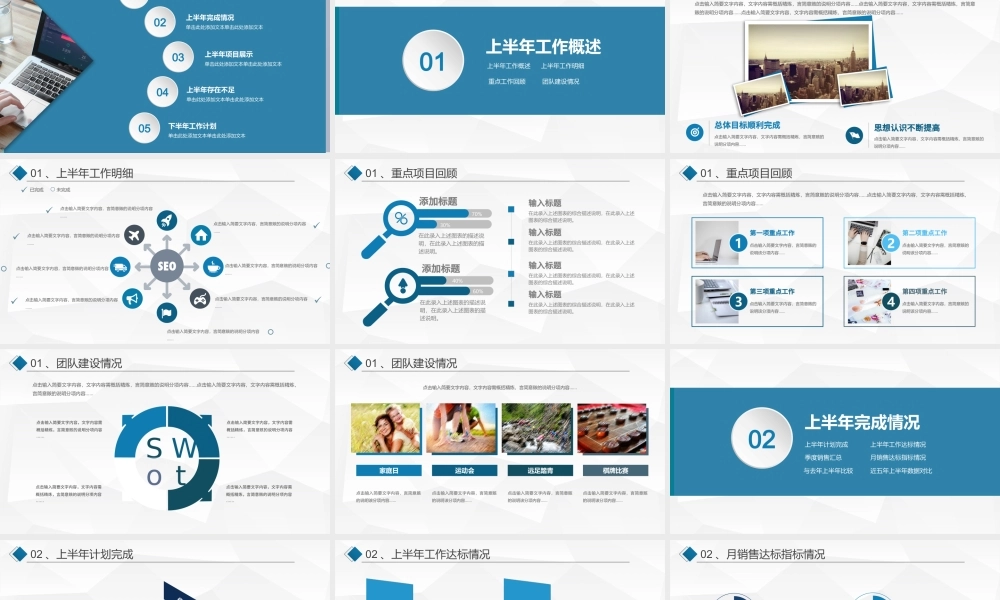Viewport: 1000px width, 600px height.
Task: Click the 70% progress bar
Action: 451,213
